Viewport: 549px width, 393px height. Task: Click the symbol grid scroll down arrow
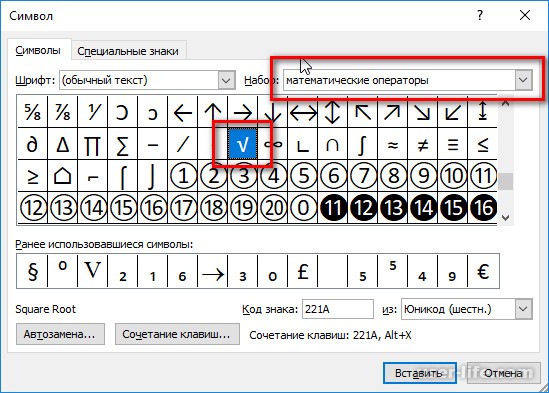pos(505,218)
